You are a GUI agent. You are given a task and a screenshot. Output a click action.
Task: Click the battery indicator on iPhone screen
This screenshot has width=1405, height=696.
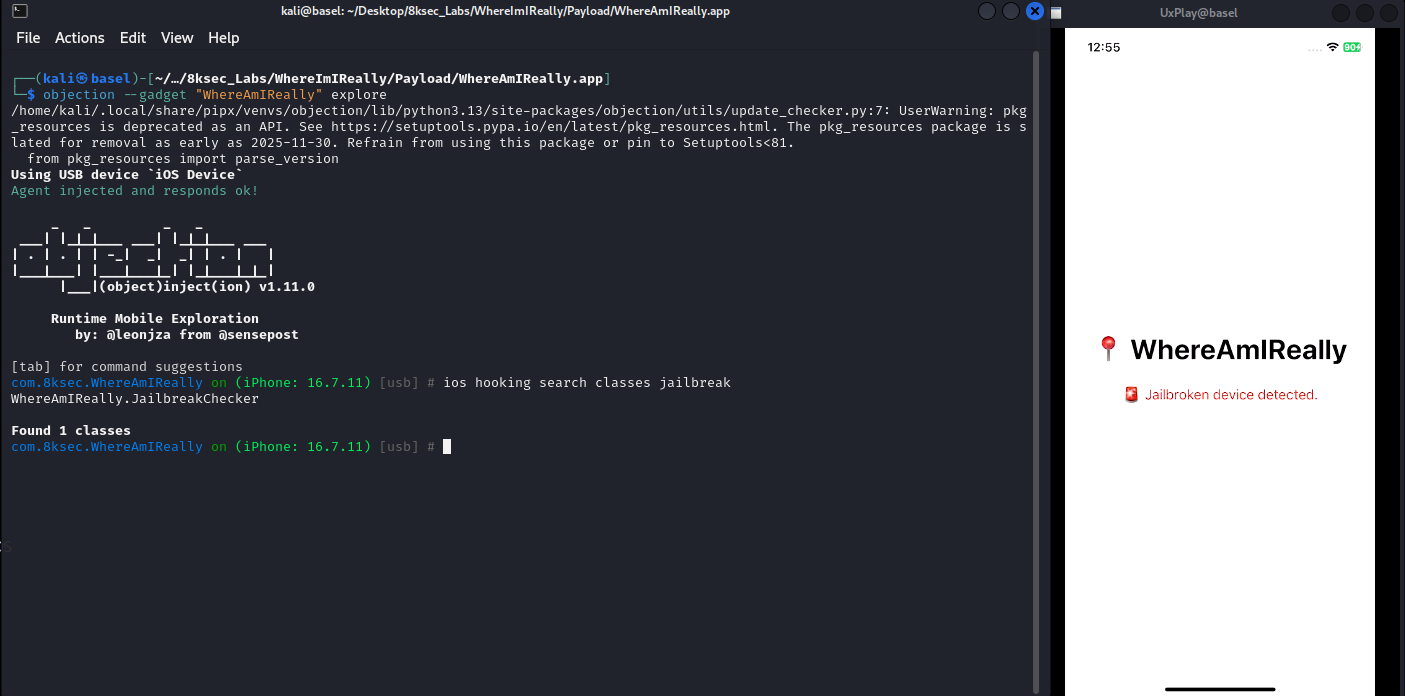1352,47
